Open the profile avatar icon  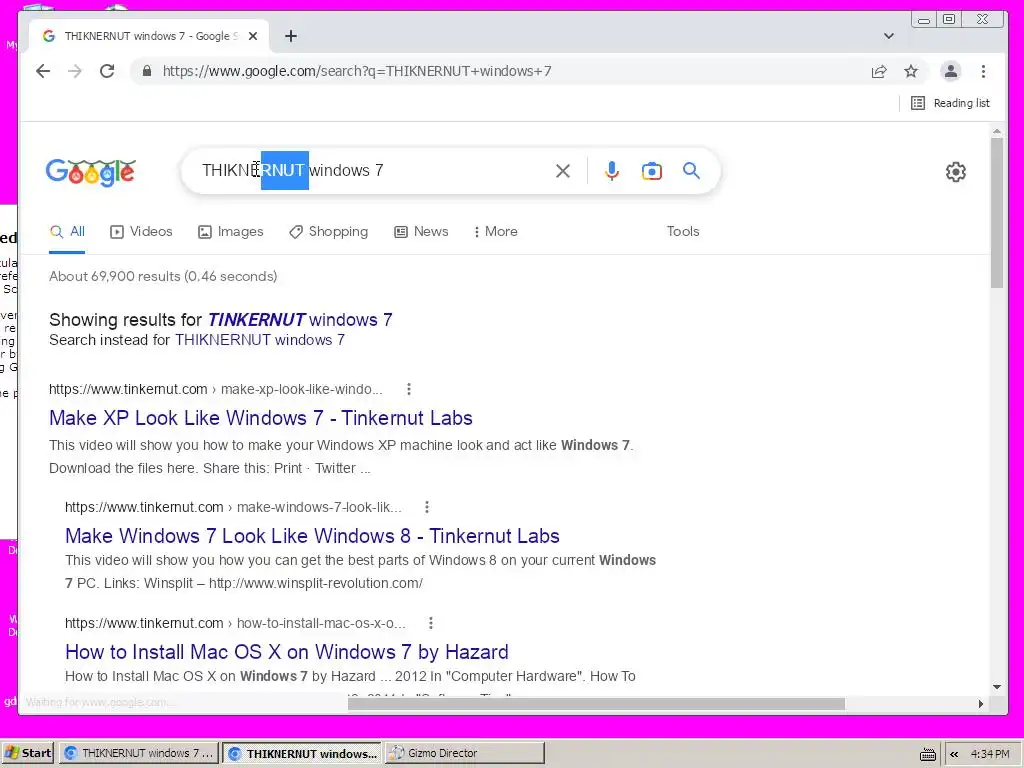951,71
